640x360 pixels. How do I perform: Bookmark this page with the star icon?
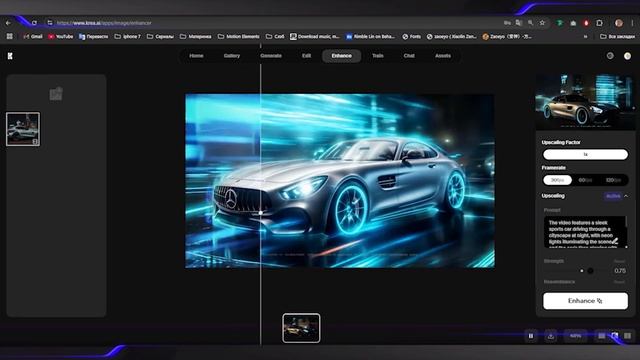(x=542, y=23)
